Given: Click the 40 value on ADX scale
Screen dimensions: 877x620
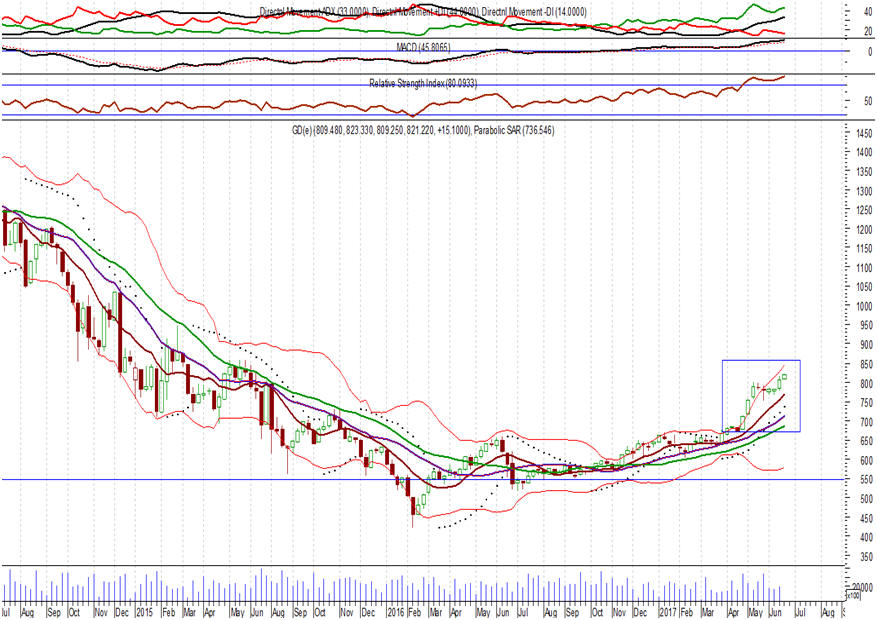Looking at the screenshot, I should pyautogui.click(x=855, y=12).
